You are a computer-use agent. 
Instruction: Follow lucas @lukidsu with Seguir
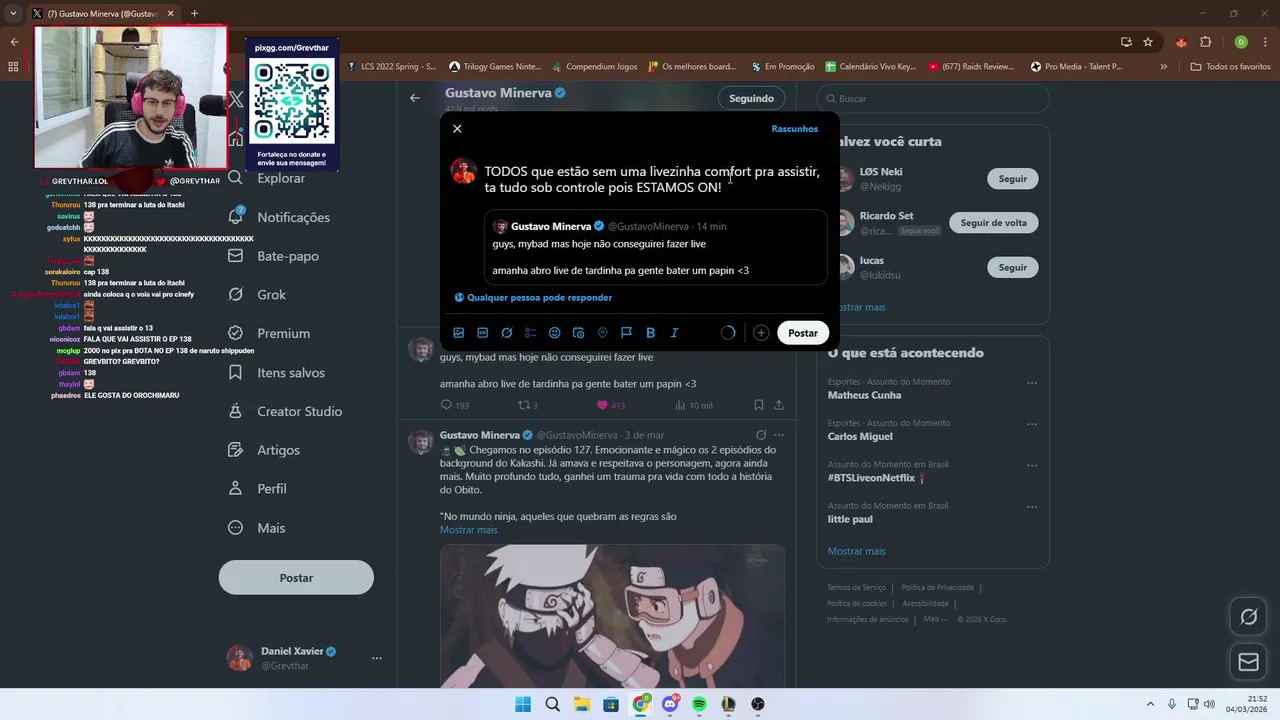point(1012,268)
